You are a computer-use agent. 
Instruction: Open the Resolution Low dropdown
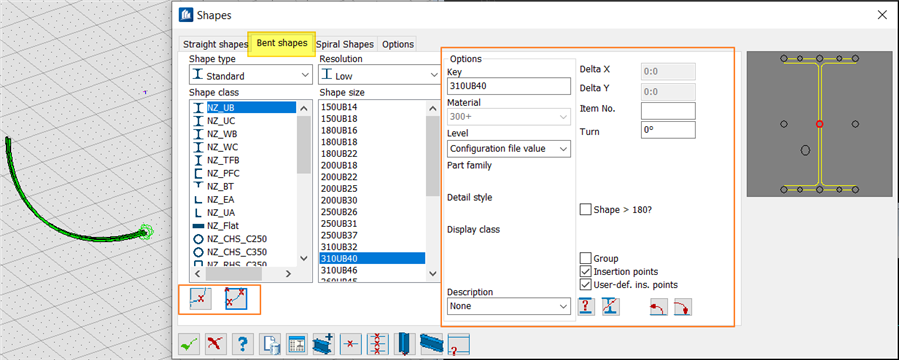tap(379, 75)
